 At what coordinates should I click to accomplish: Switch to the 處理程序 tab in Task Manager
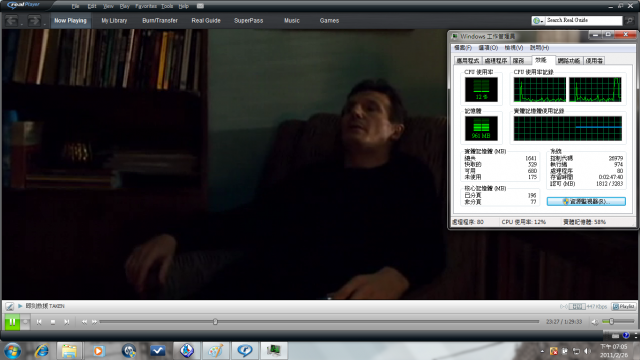click(x=496, y=61)
